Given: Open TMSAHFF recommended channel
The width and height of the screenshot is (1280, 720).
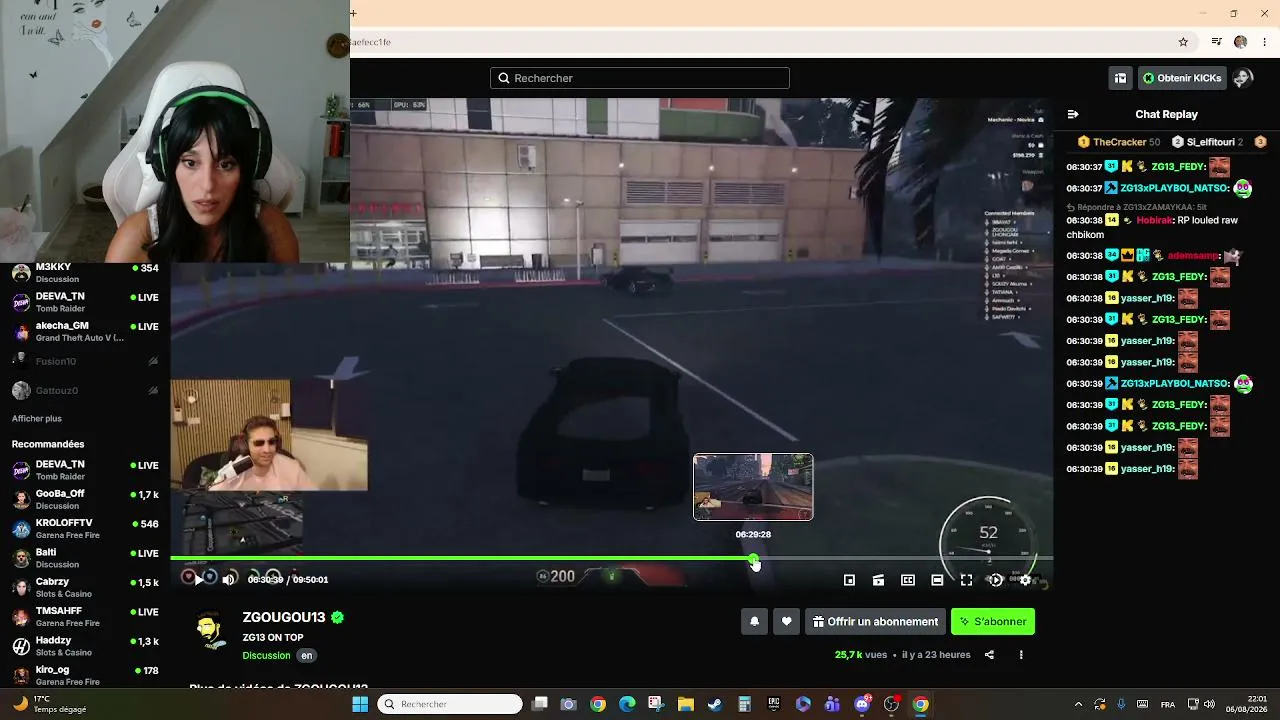Looking at the screenshot, I should click(85, 616).
